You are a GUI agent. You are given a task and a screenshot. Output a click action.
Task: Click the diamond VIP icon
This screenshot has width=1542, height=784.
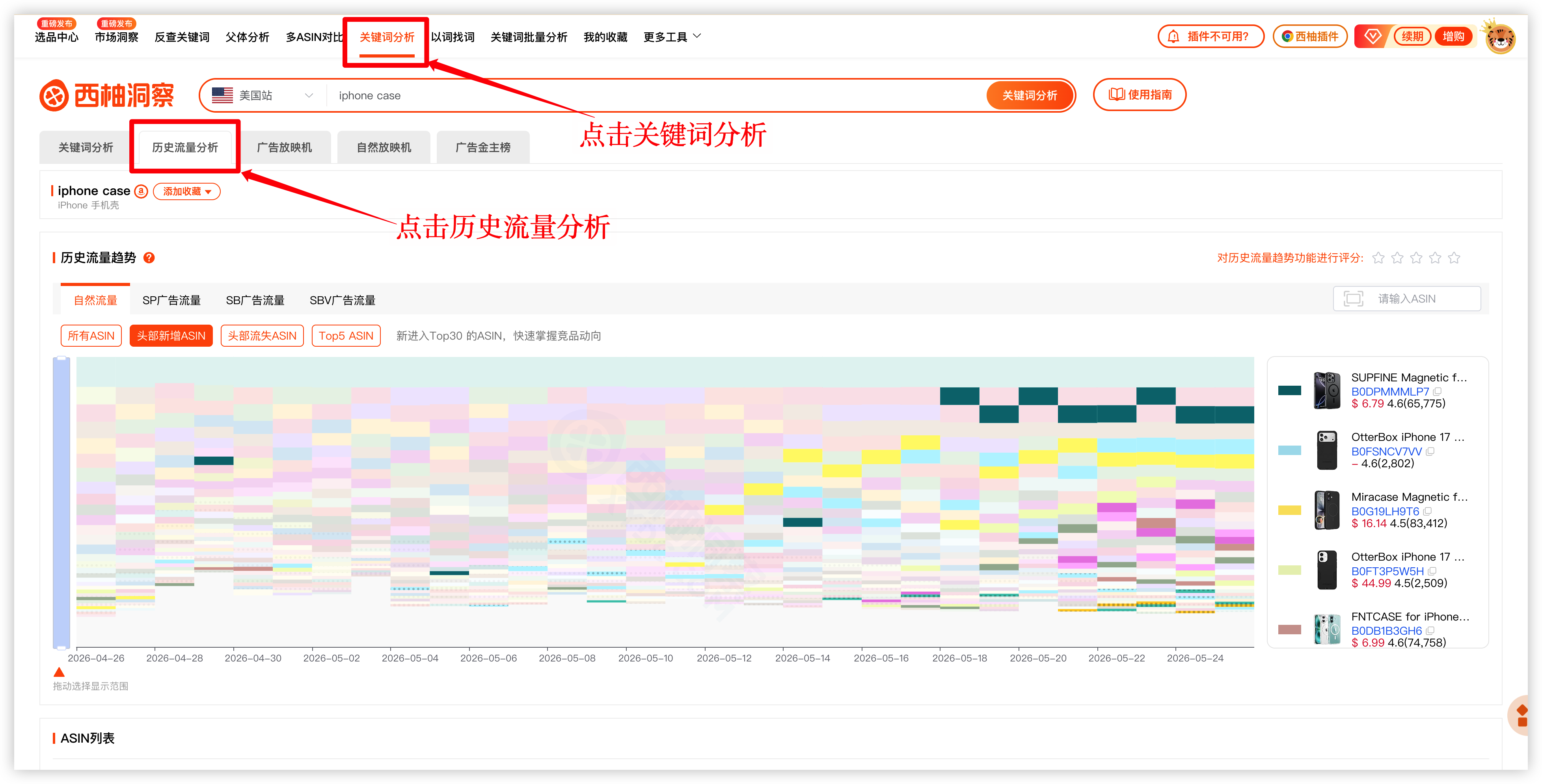pos(1372,37)
